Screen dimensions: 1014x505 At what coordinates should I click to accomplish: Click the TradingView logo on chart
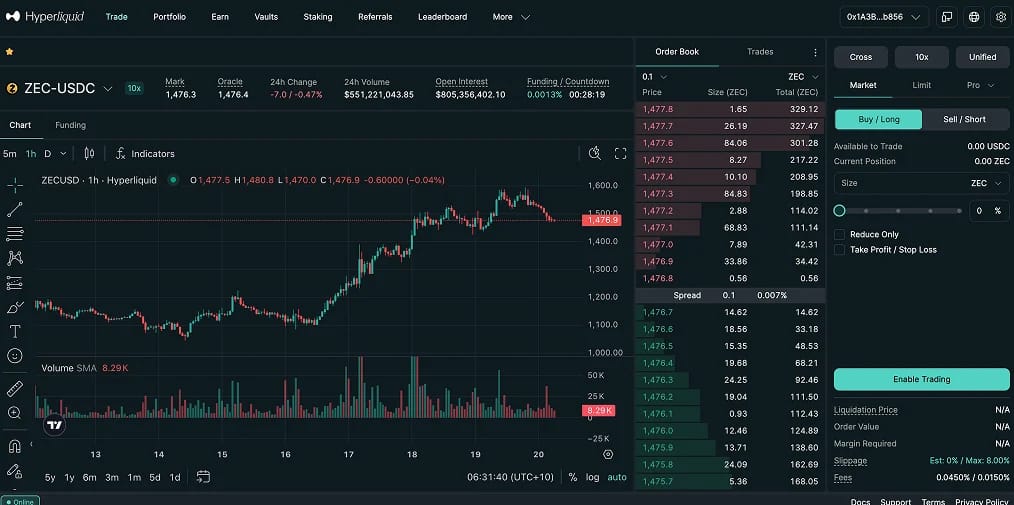tap(55, 425)
